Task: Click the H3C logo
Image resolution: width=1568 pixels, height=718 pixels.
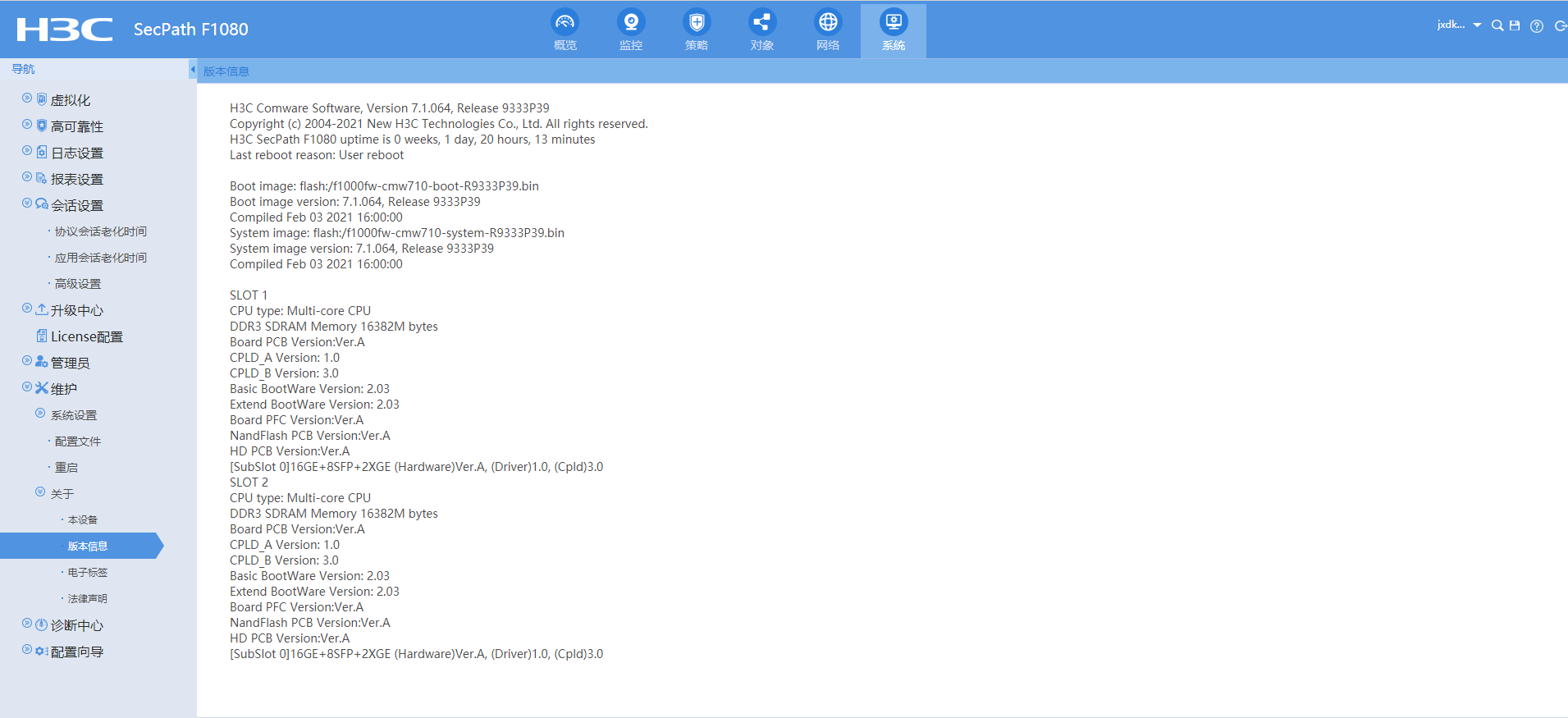Action: (65, 30)
